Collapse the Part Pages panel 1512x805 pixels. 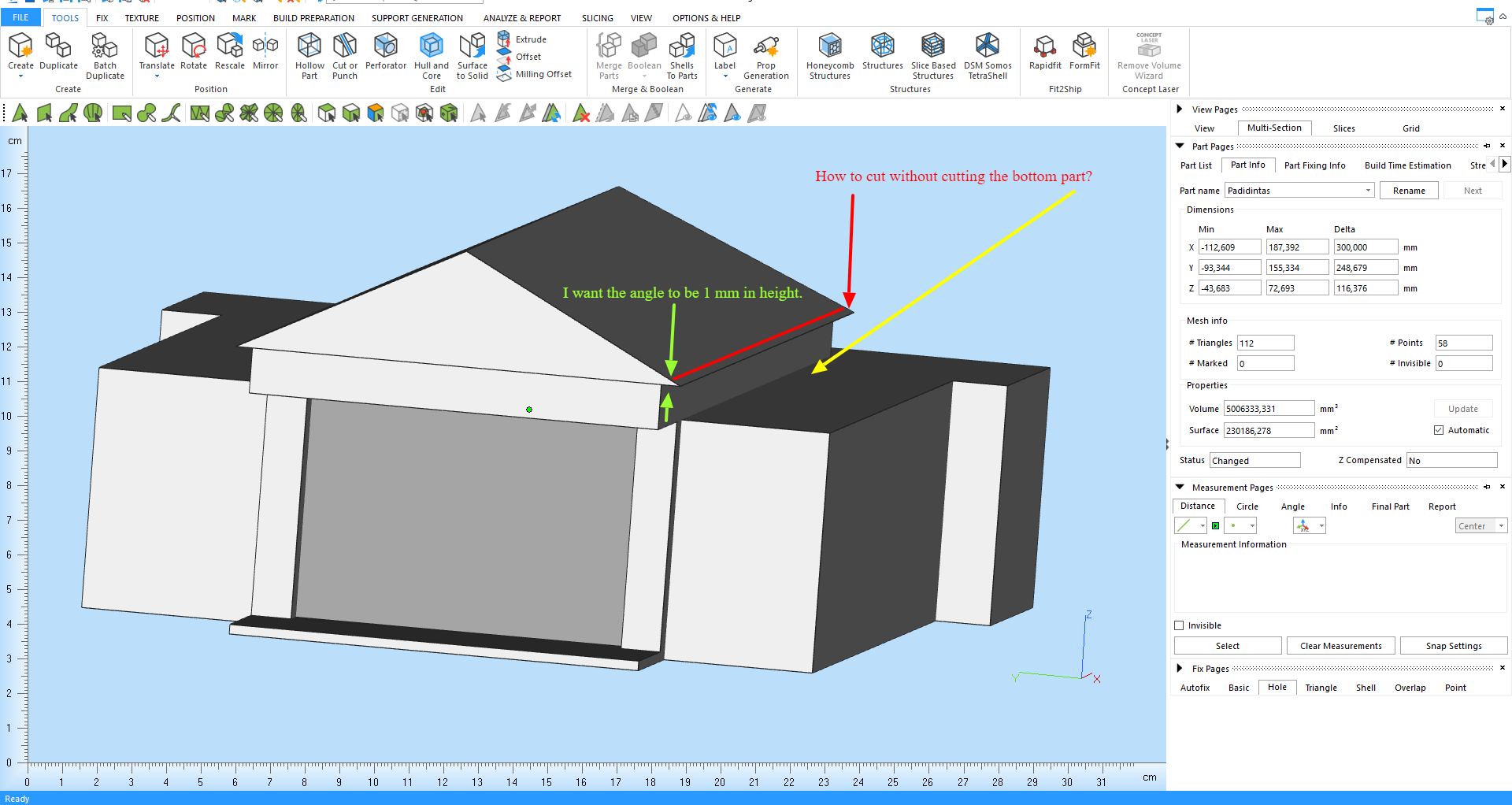coord(1180,146)
